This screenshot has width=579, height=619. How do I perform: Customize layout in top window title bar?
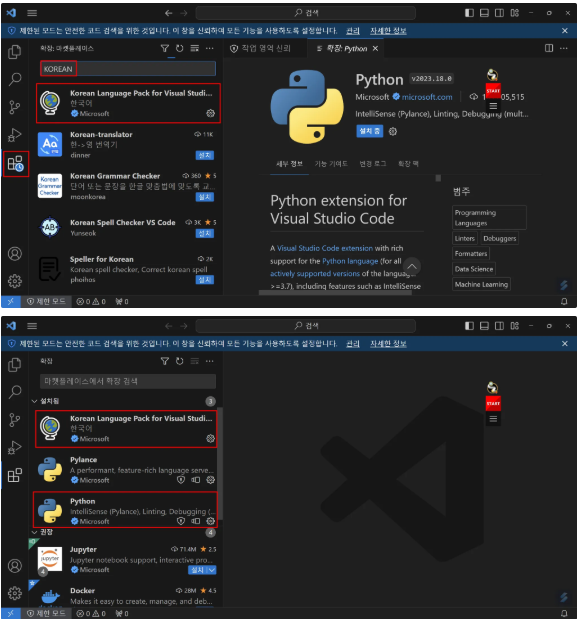(515, 13)
